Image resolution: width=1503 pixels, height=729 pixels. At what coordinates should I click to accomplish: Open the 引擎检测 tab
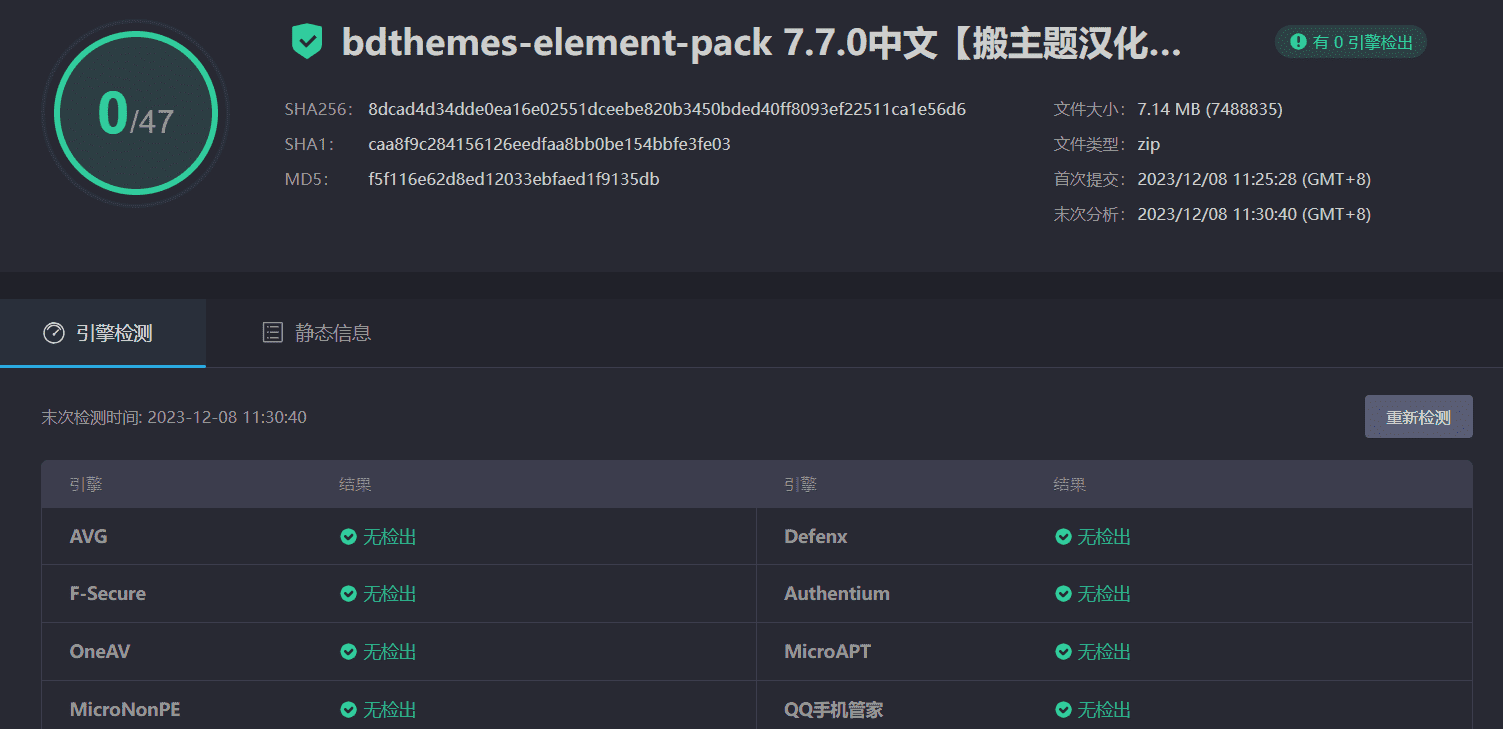(103, 333)
